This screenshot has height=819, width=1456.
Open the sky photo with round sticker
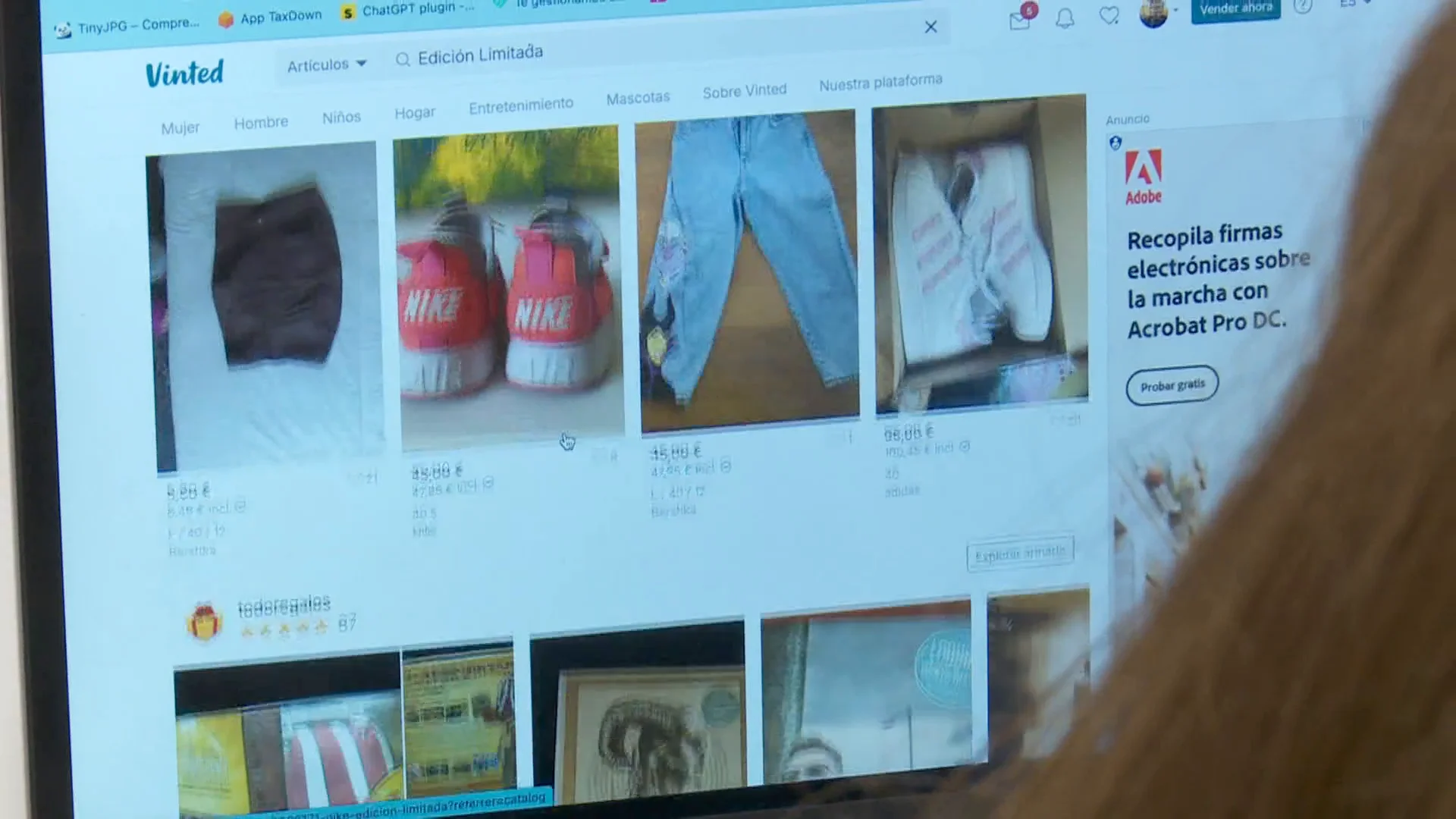(867, 692)
